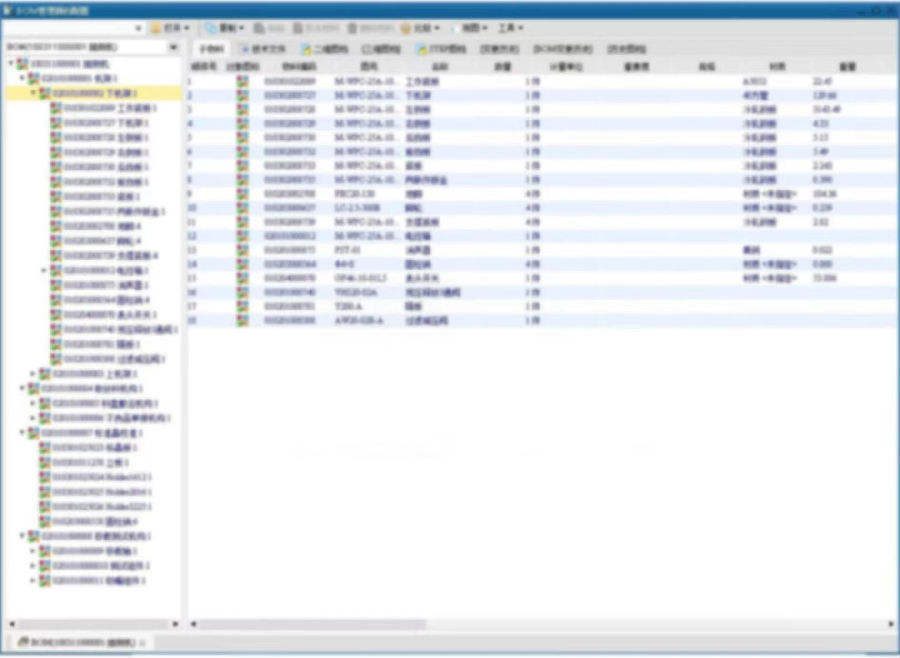Select 消声器 name cell in the table
Image resolution: width=900 pixels, height=658 pixels.
(418, 250)
